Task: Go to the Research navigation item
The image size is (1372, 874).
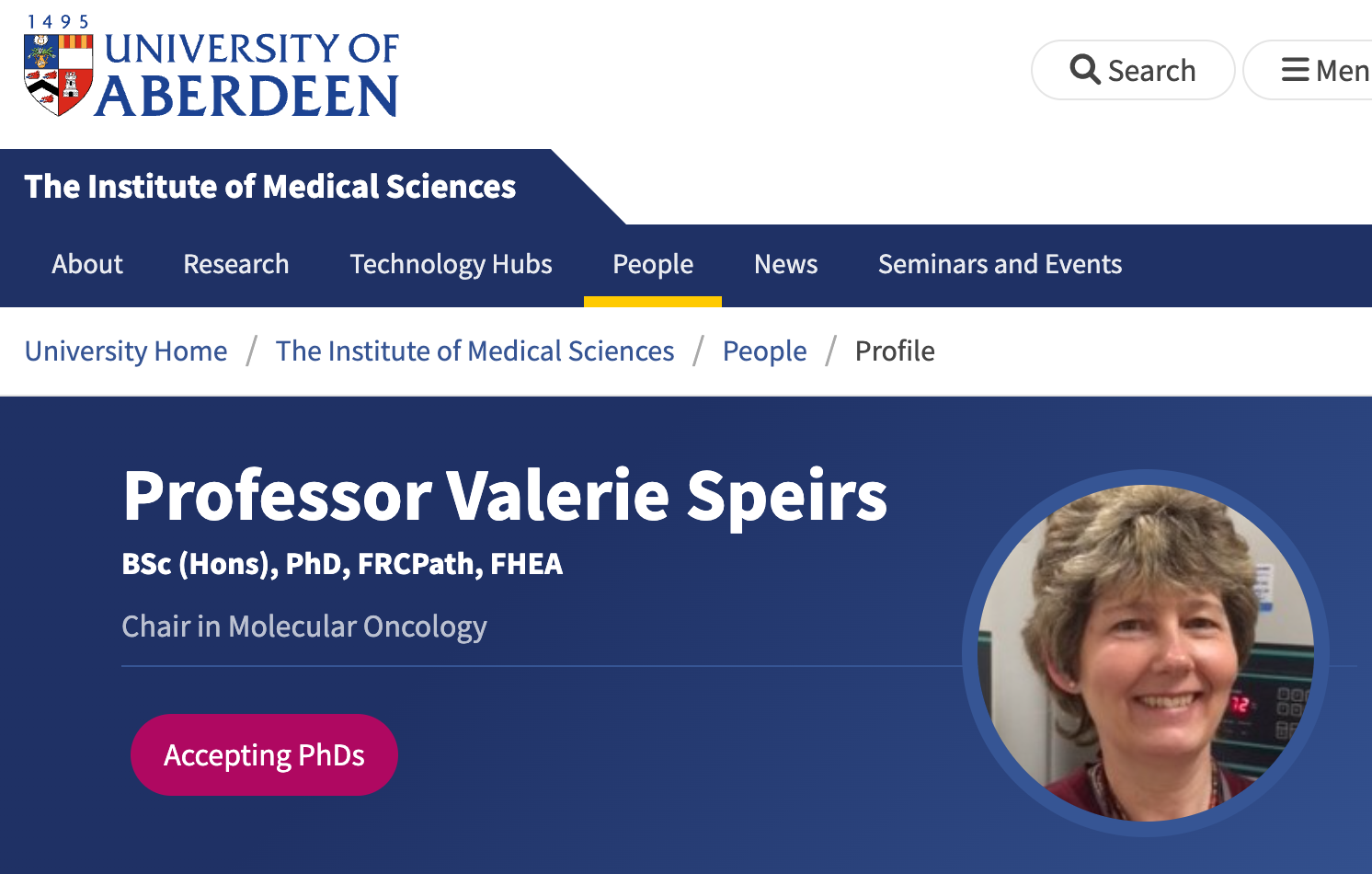Action: [236, 265]
